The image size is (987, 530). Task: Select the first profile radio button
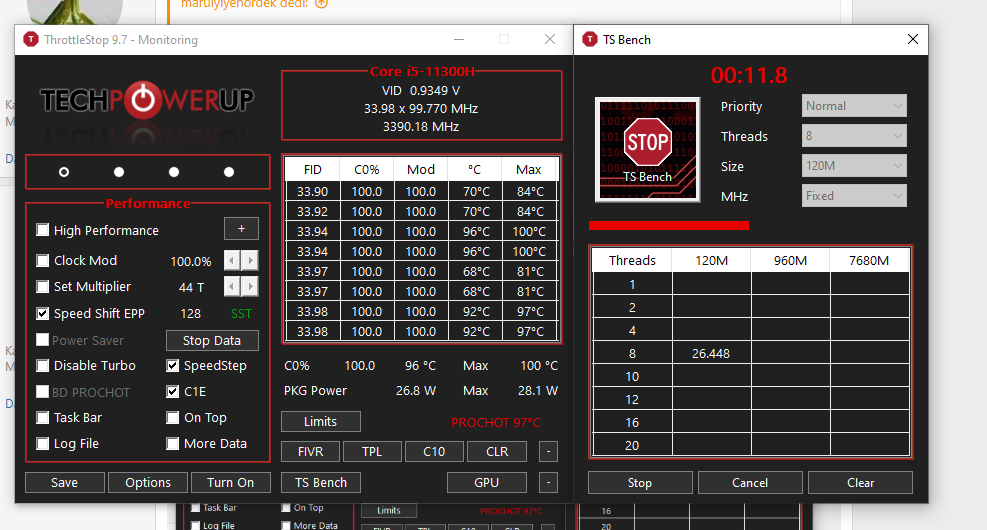pos(64,172)
